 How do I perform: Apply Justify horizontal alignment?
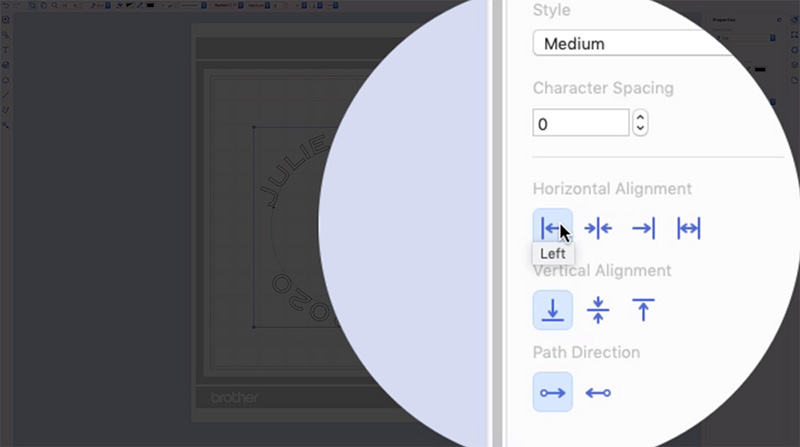coord(689,228)
